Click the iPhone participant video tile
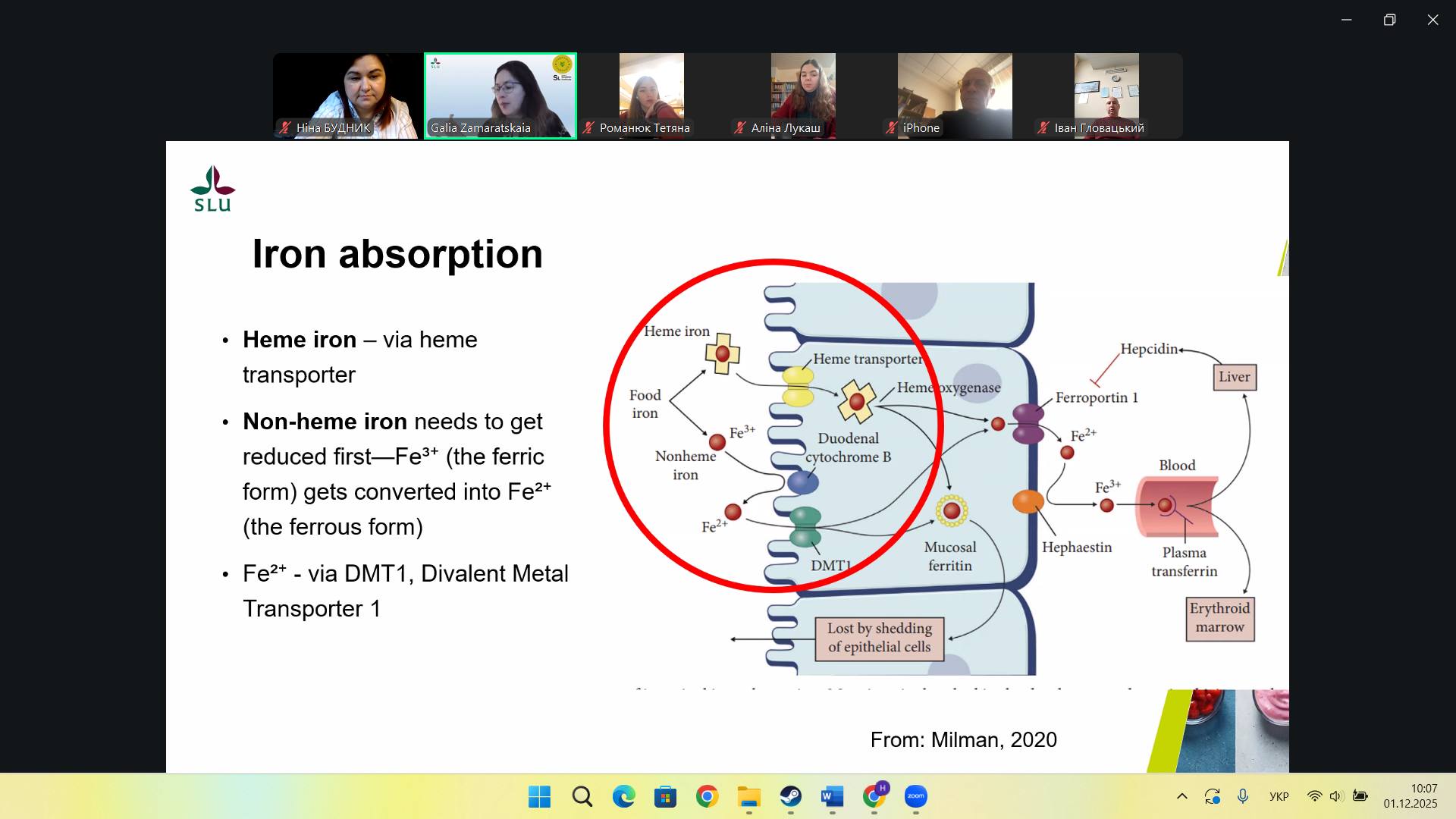Screen dimensions: 1456x819 click(x=954, y=96)
